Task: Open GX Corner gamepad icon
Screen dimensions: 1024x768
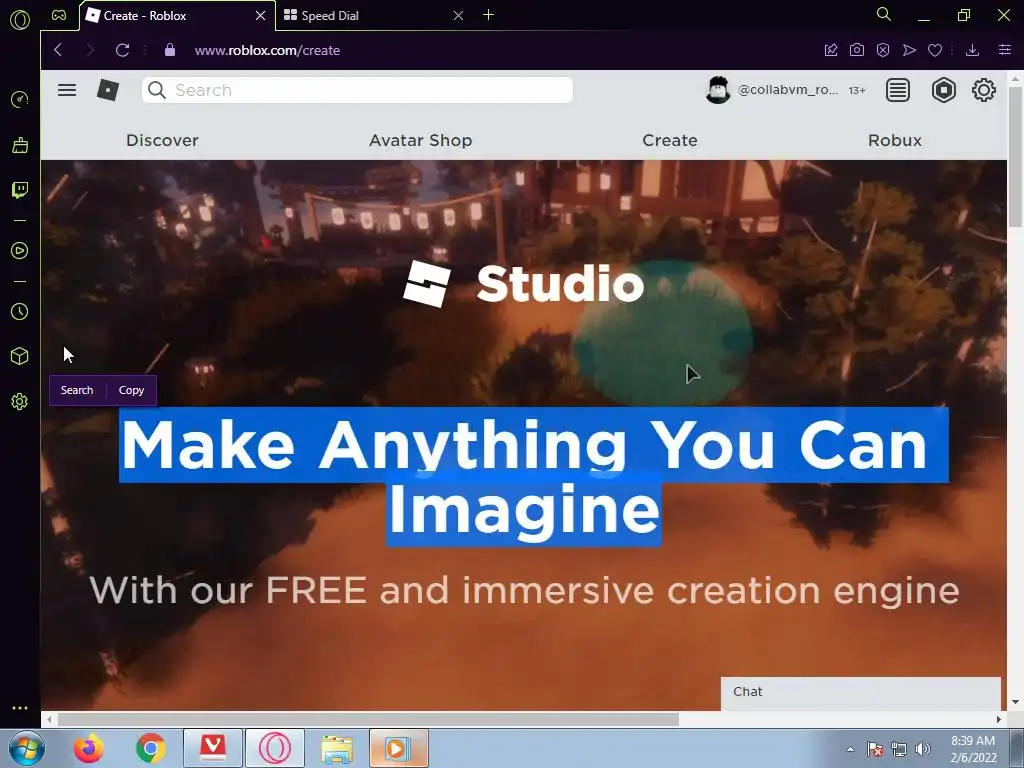Action: pyautogui.click(x=59, y=15)
